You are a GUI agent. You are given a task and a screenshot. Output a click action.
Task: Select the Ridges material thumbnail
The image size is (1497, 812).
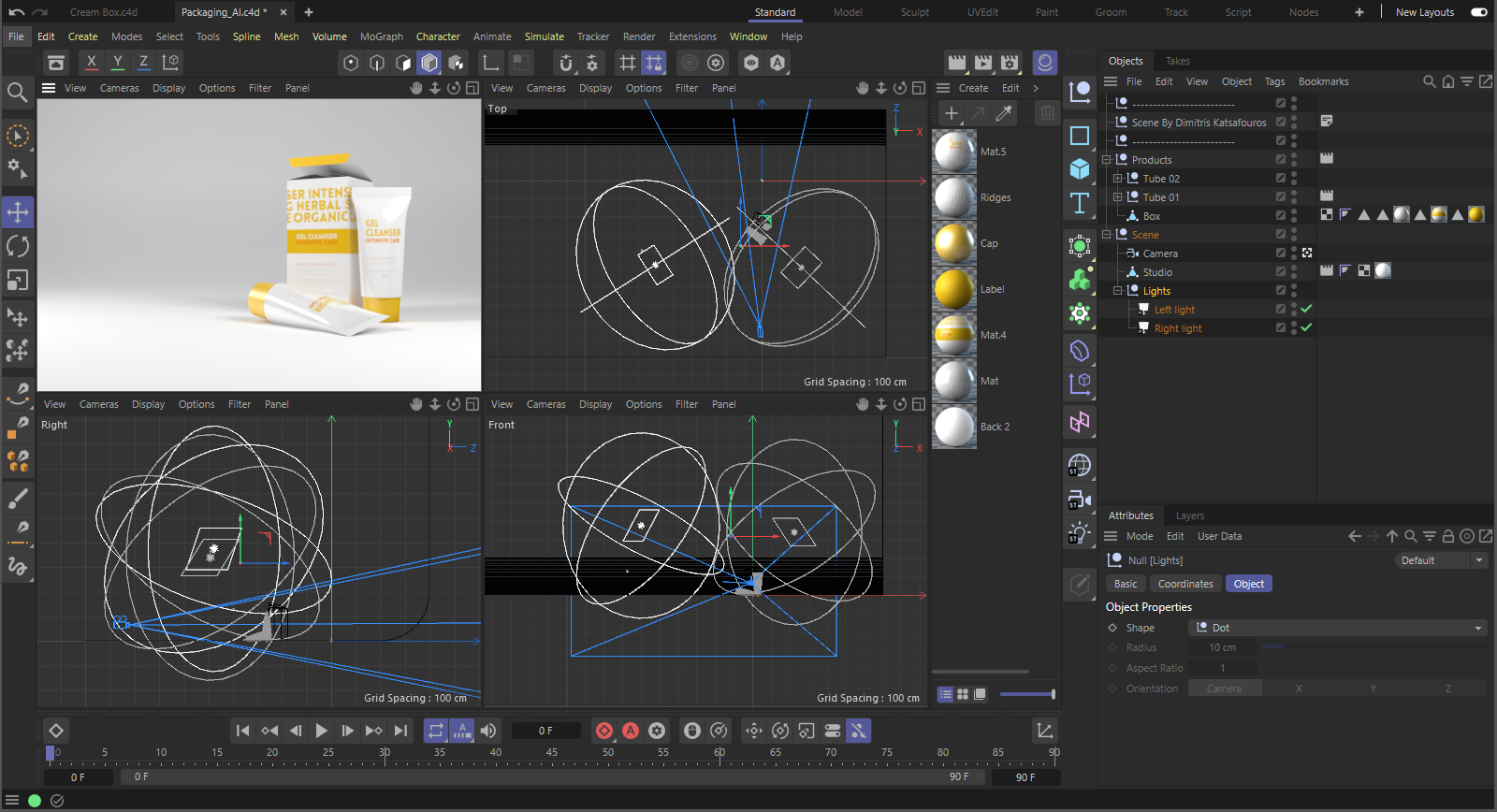pos(954,197)
